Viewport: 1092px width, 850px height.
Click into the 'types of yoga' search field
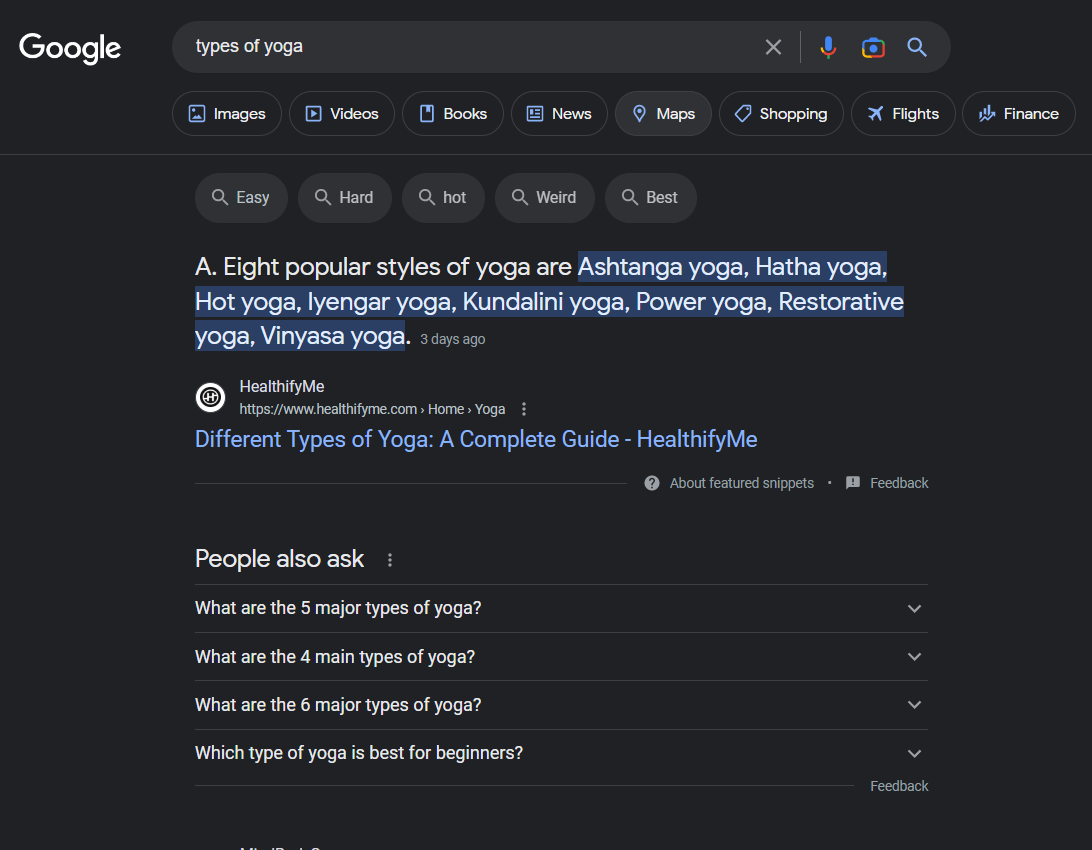click(474, 47)
